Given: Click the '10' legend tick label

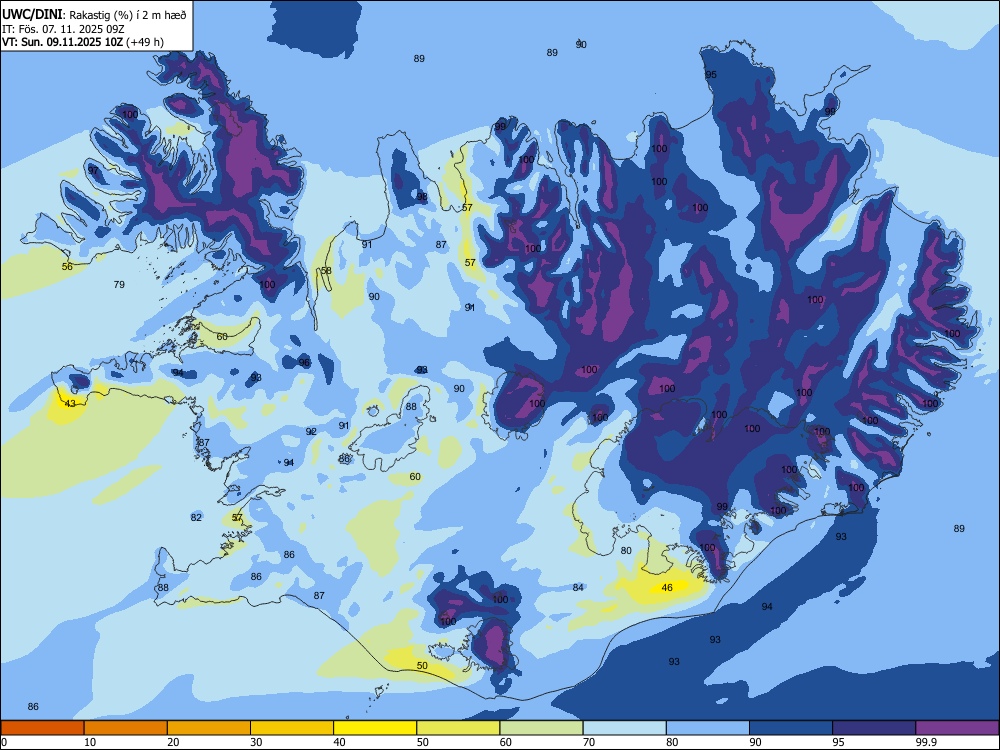Looking at the screenshot, I should 91,742.
